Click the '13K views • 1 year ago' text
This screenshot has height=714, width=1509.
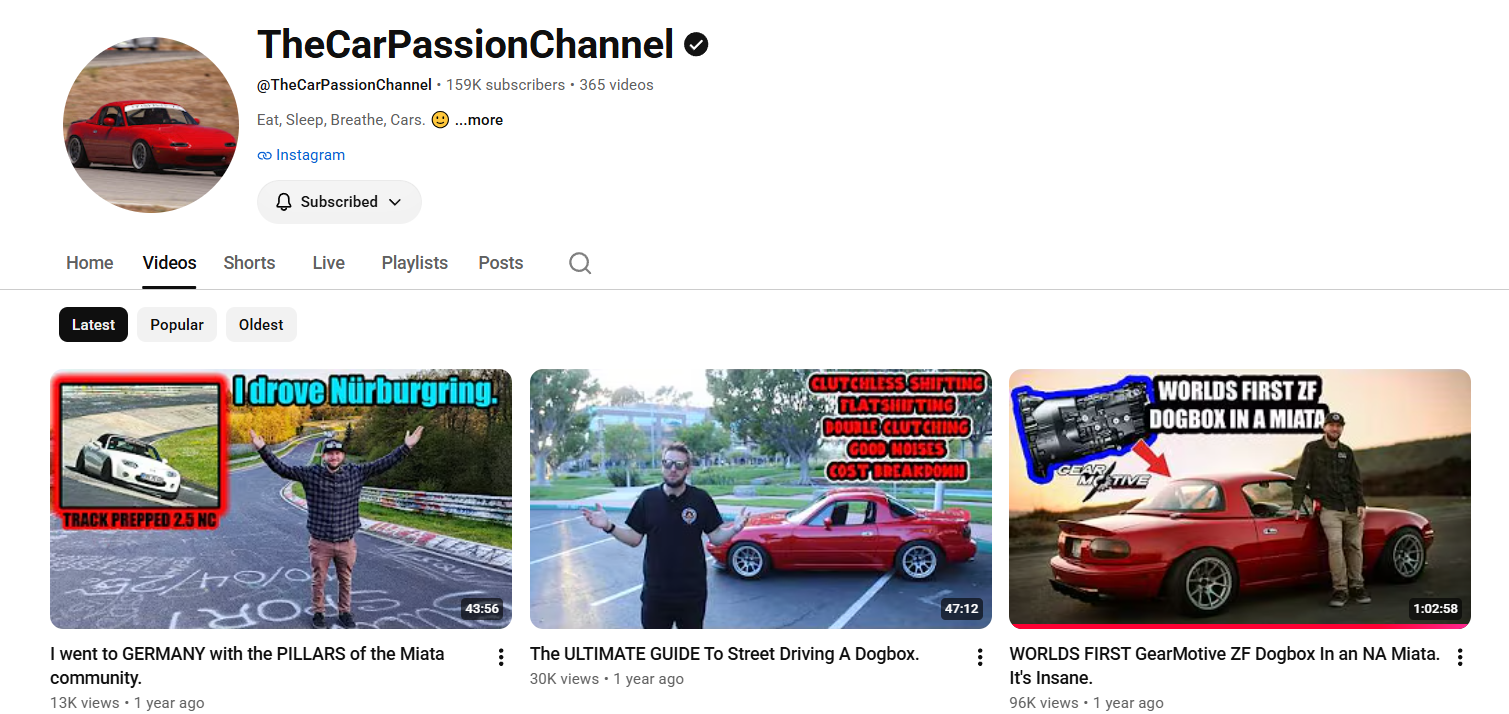(127, 703)
